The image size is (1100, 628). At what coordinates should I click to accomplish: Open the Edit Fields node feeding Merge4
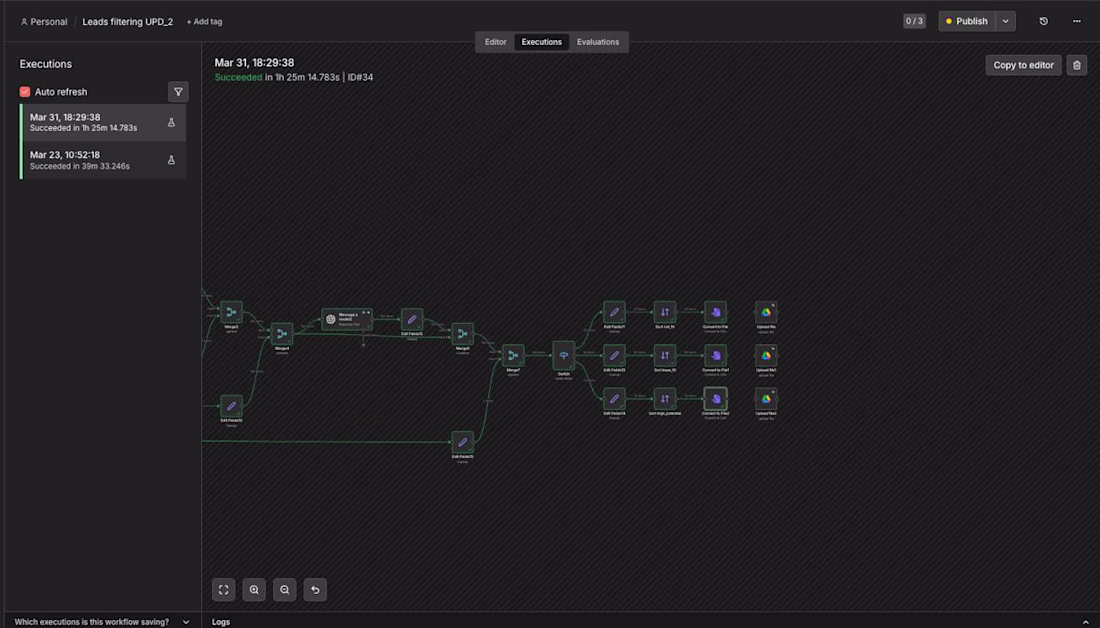(x=231, y=406)
